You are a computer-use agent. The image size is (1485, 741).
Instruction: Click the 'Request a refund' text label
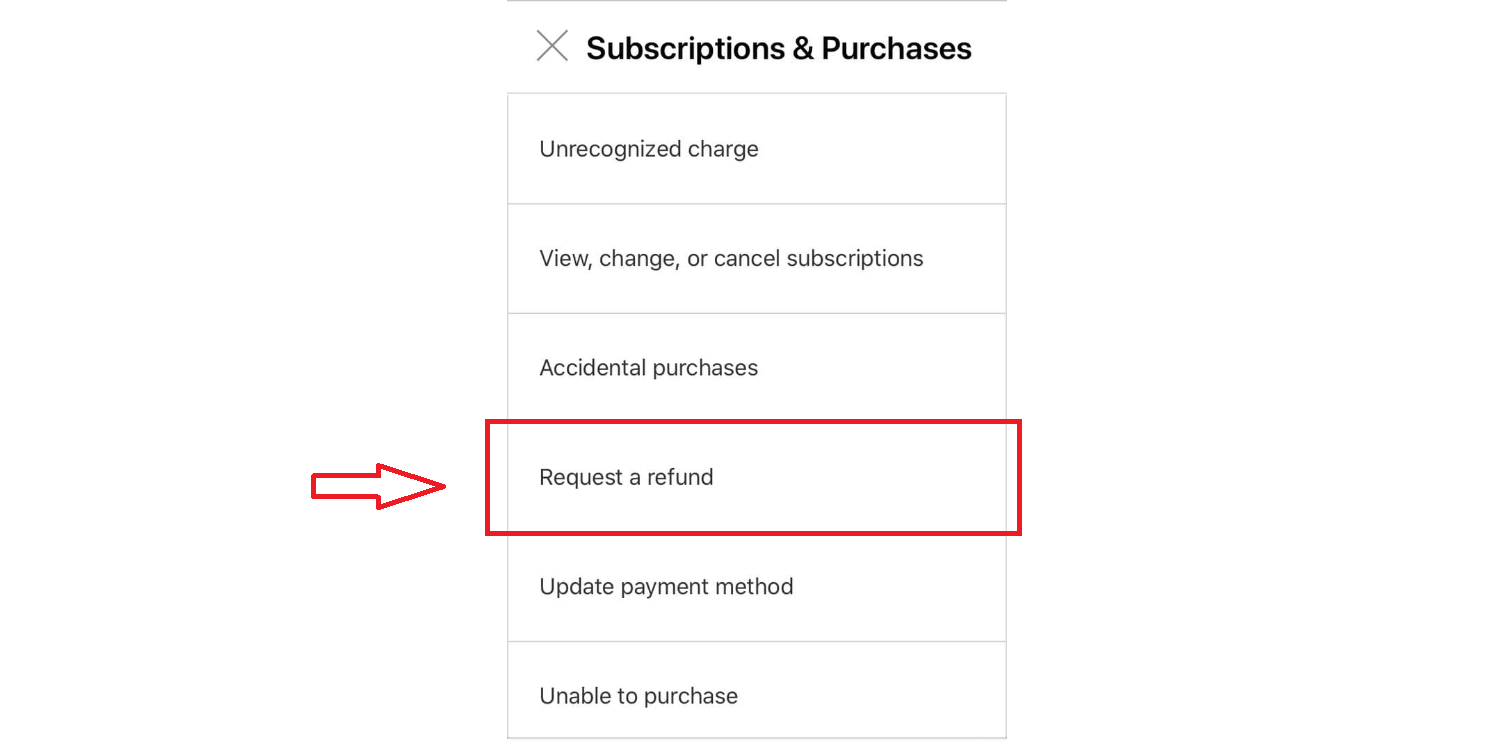(x=626, y=477)
